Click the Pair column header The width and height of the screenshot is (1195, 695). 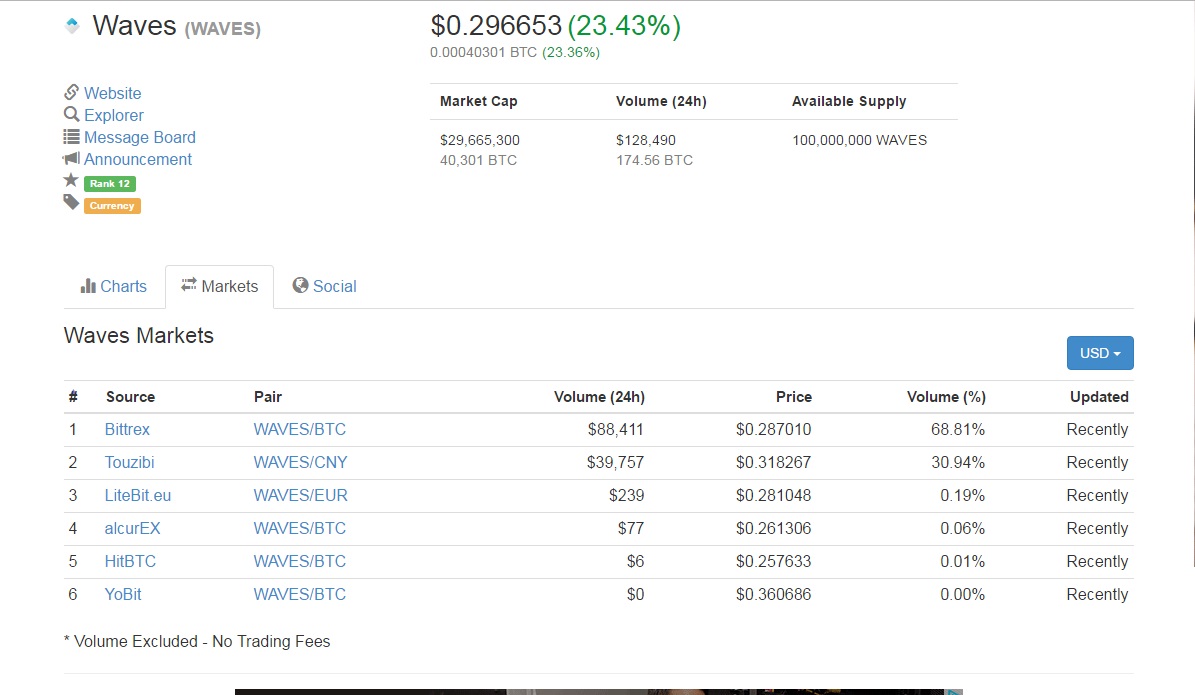click(x=268, y=397)
